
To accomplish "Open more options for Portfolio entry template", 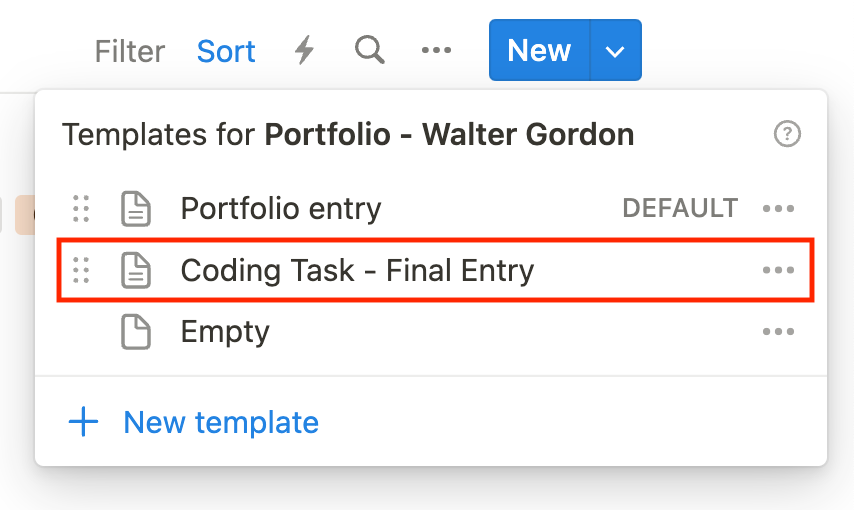I will click(x=778, y=209).
